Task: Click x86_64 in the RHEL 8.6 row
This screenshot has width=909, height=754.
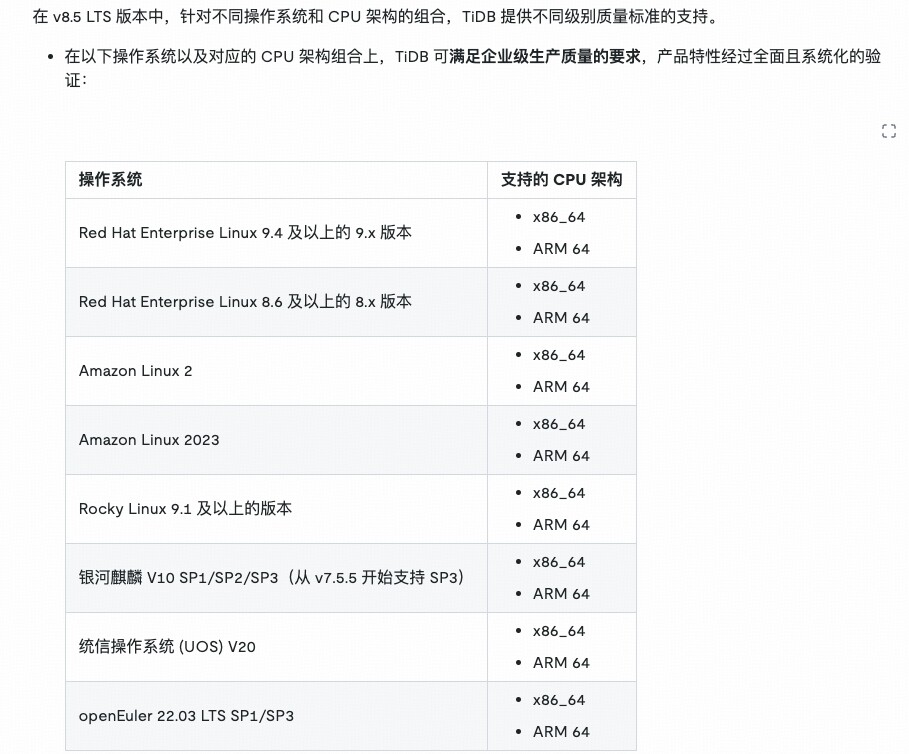Action: 559,286
